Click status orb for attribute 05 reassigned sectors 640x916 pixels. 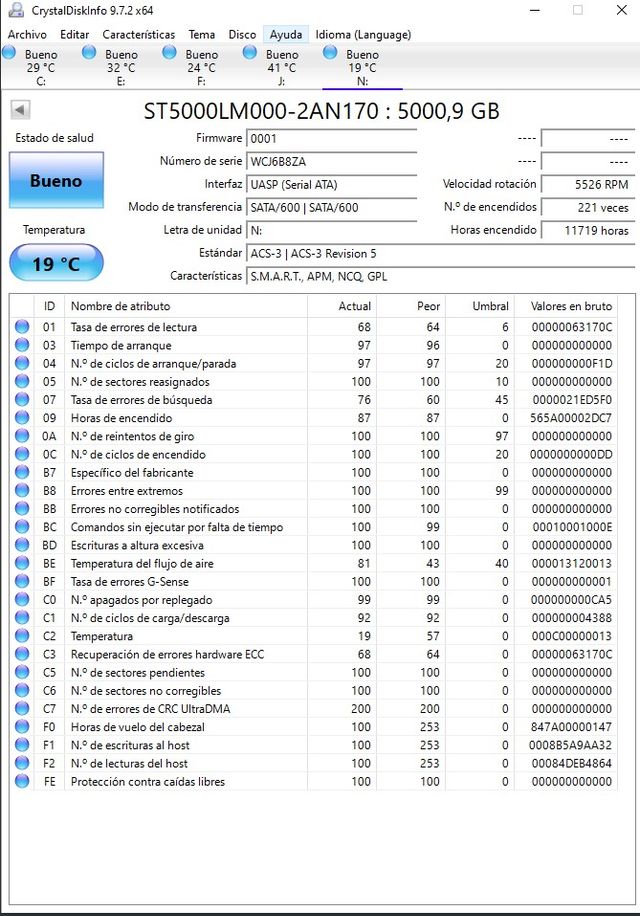pyautogui.click(x=22, y=382)
